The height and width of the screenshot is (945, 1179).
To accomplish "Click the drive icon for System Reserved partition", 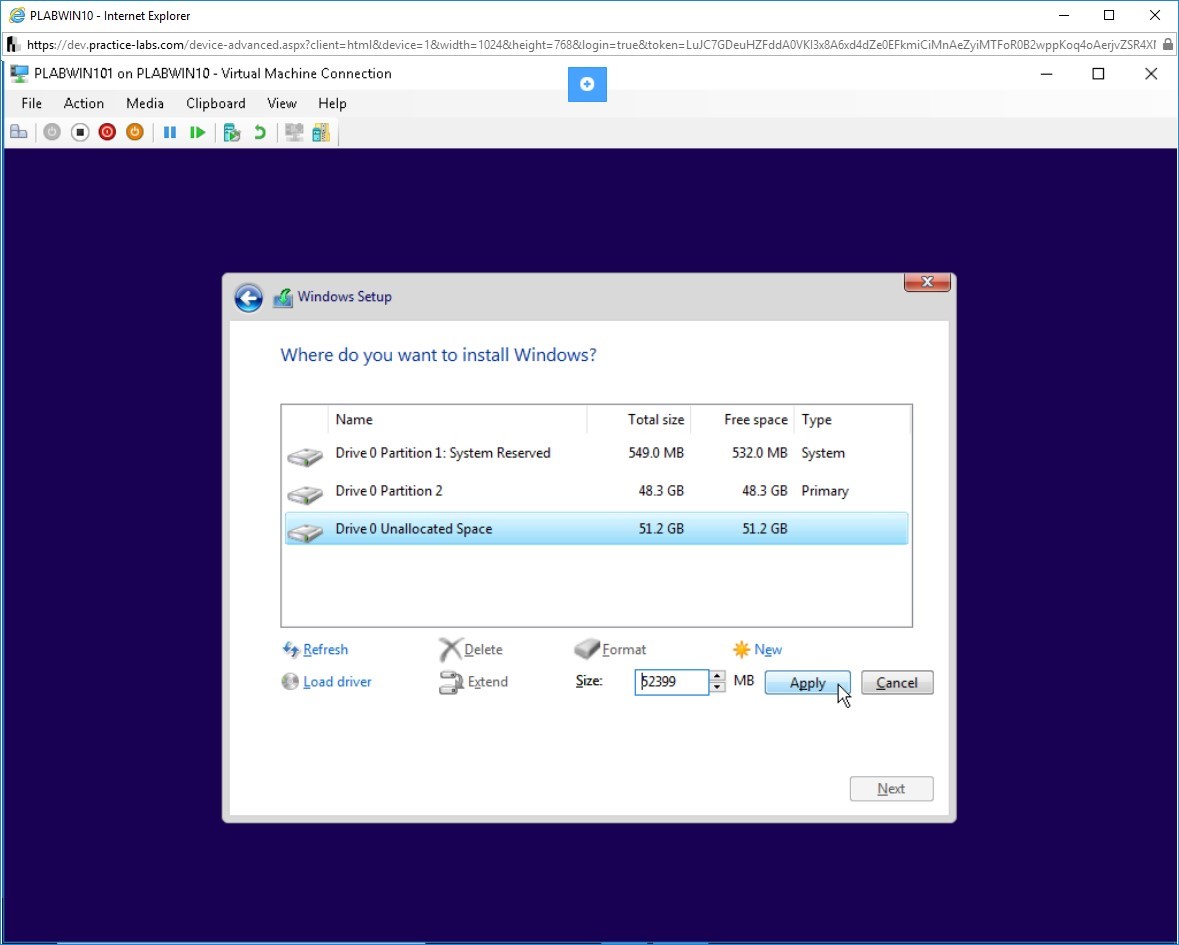I will click(305, 456).
